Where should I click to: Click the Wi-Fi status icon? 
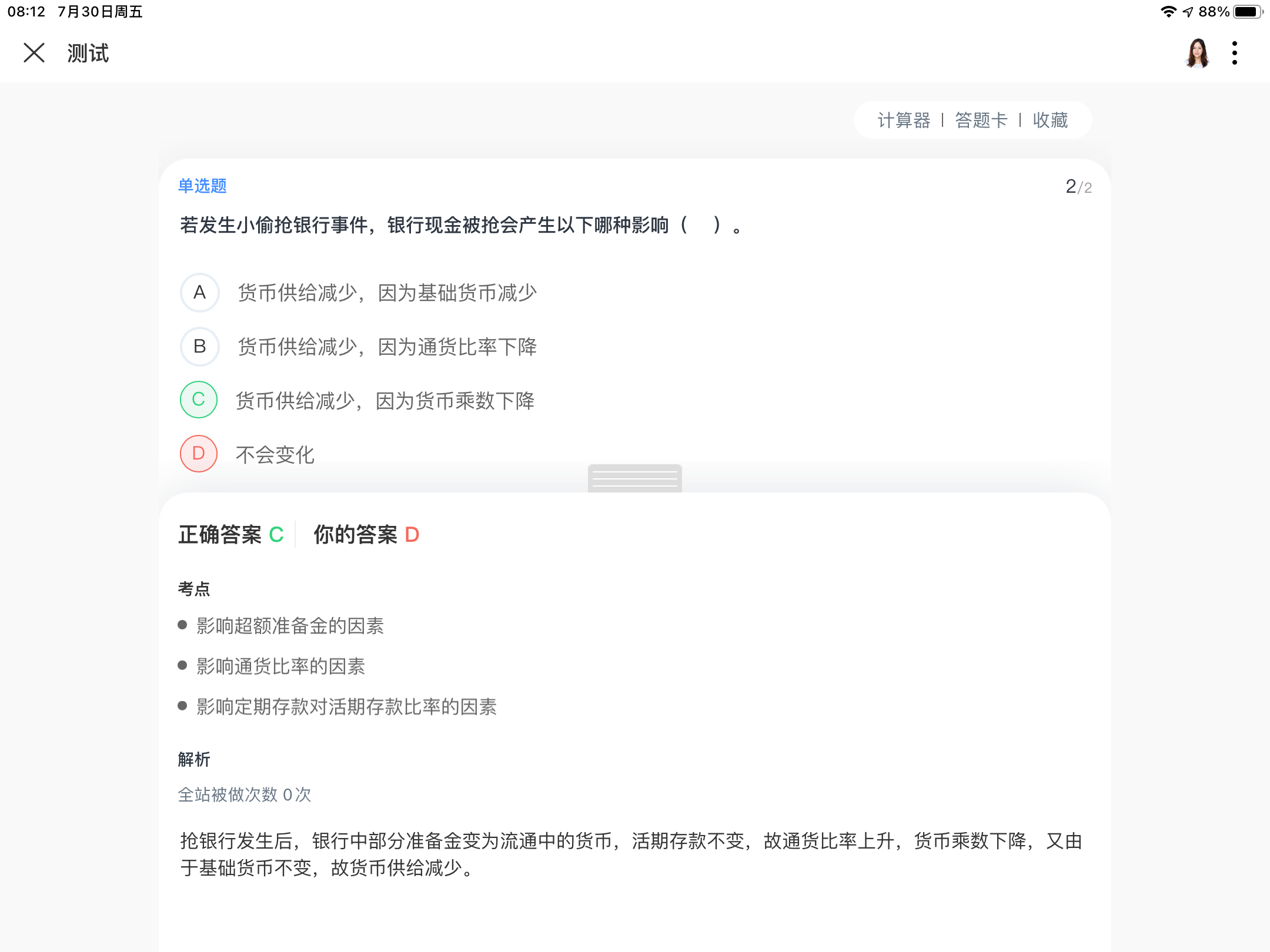[1168, 12]
